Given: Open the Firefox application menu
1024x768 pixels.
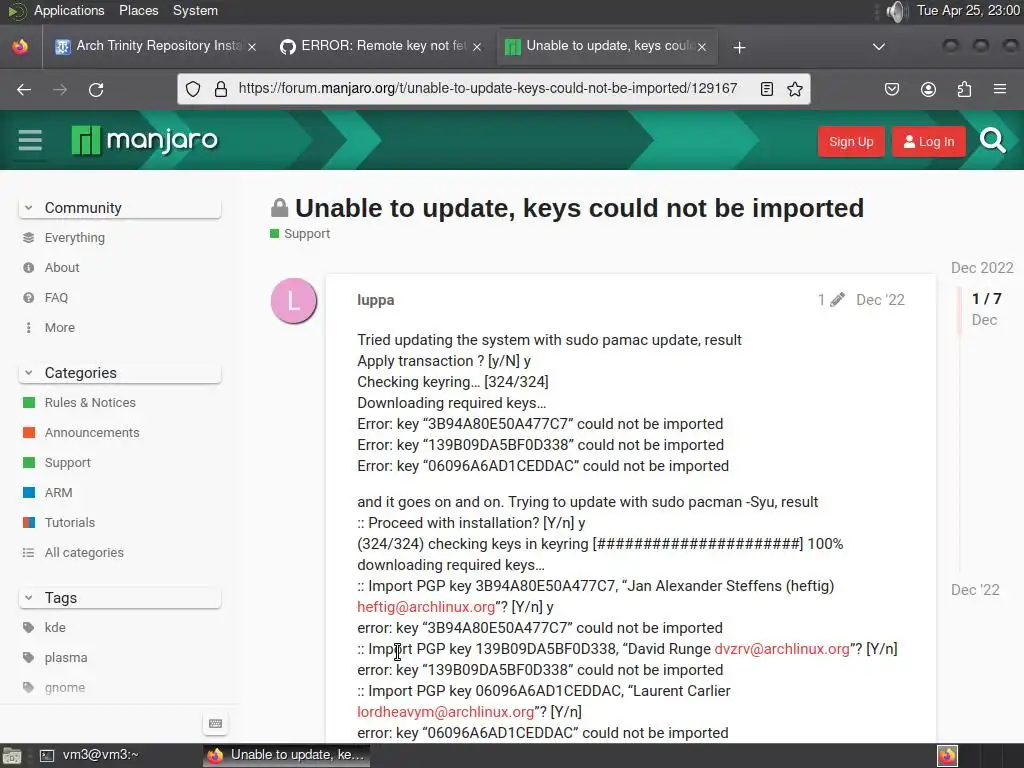Looking at the screenshot, I should [1000, 89].
